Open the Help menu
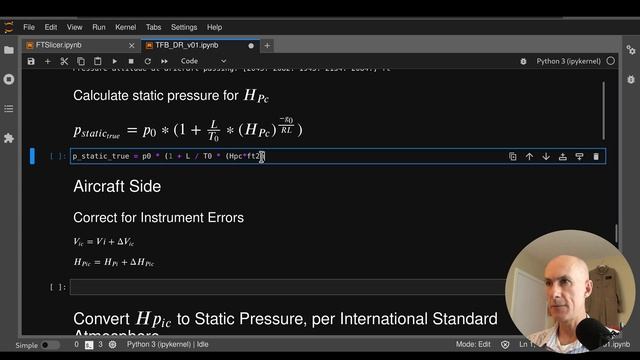 click(x=214, y=27)
